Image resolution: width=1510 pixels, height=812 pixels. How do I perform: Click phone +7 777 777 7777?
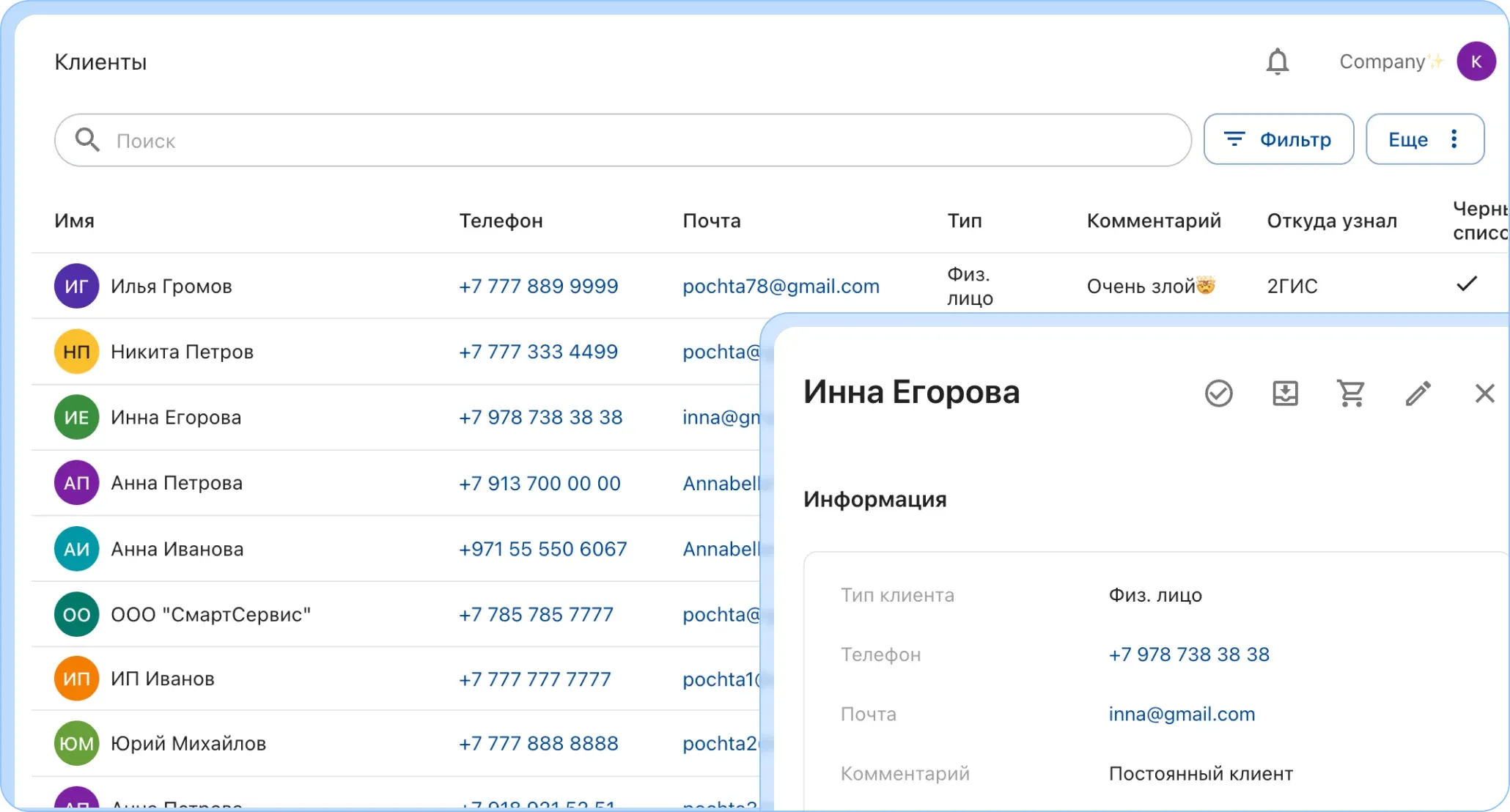[x=534, y=679]
